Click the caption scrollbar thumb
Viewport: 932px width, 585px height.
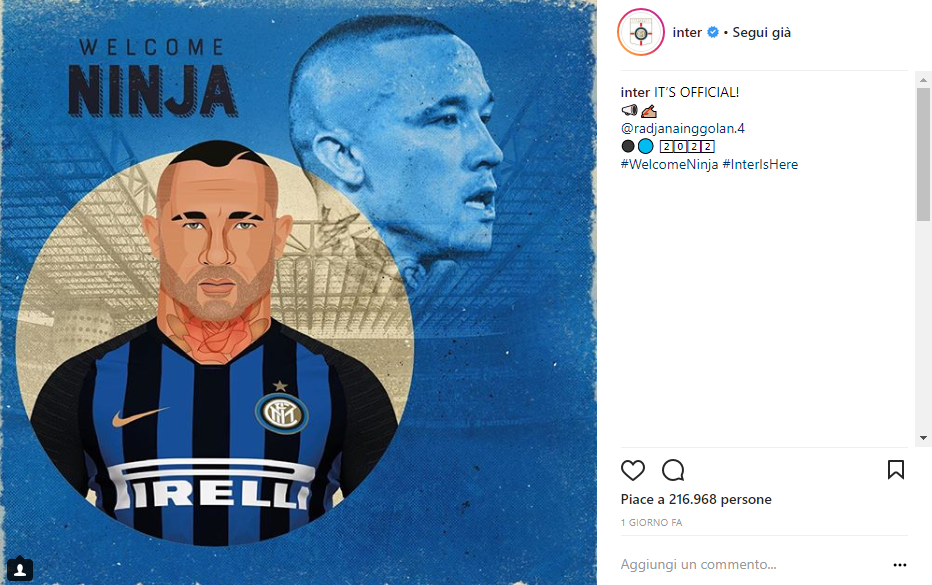coord(923,155)
